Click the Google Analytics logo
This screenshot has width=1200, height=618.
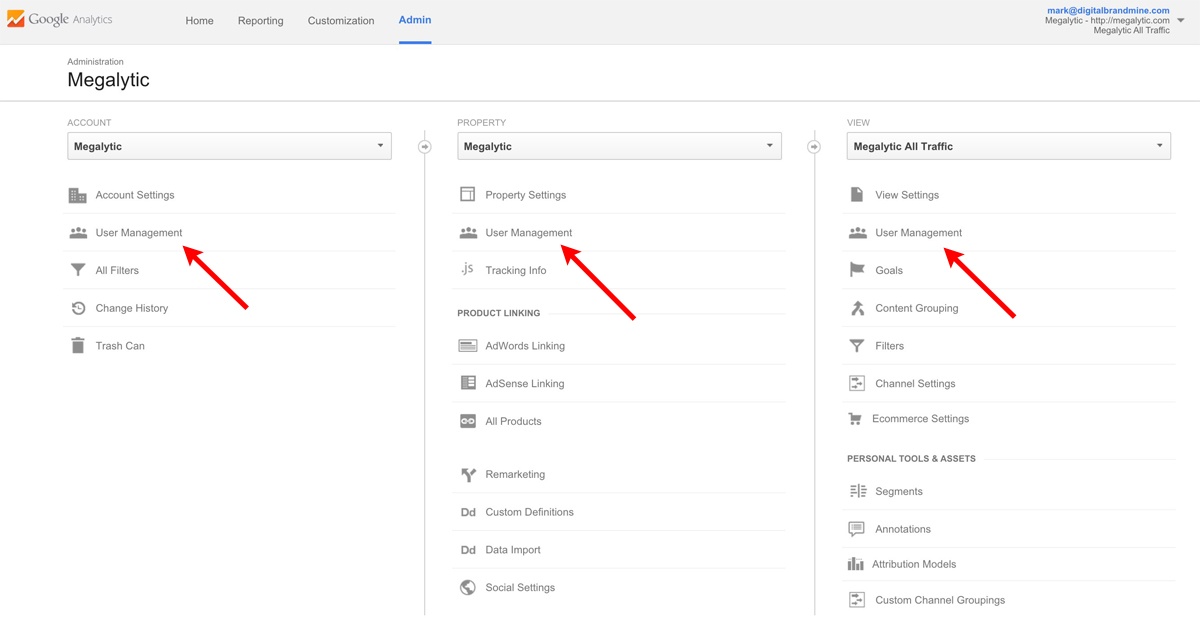pos(60,20)
